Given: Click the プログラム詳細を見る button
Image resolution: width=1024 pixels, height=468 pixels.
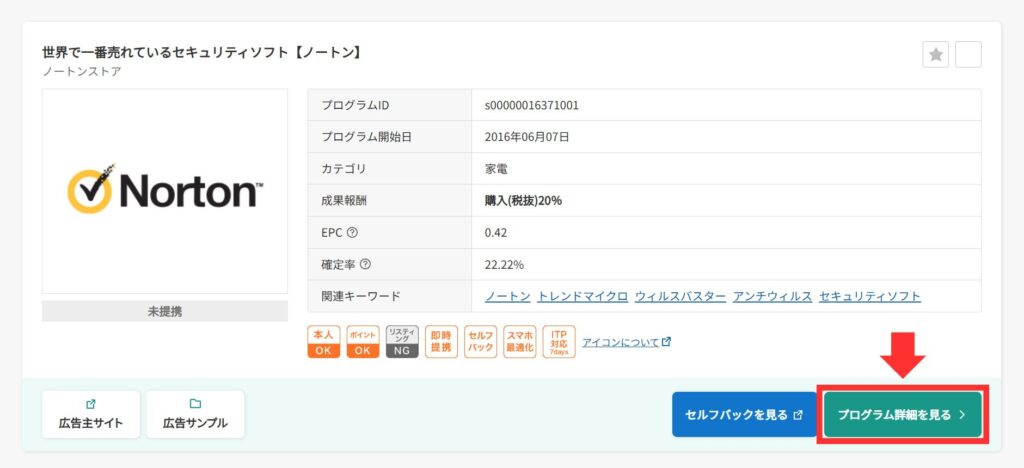Looking at the screenshot, I should click(x=903, y=414).
